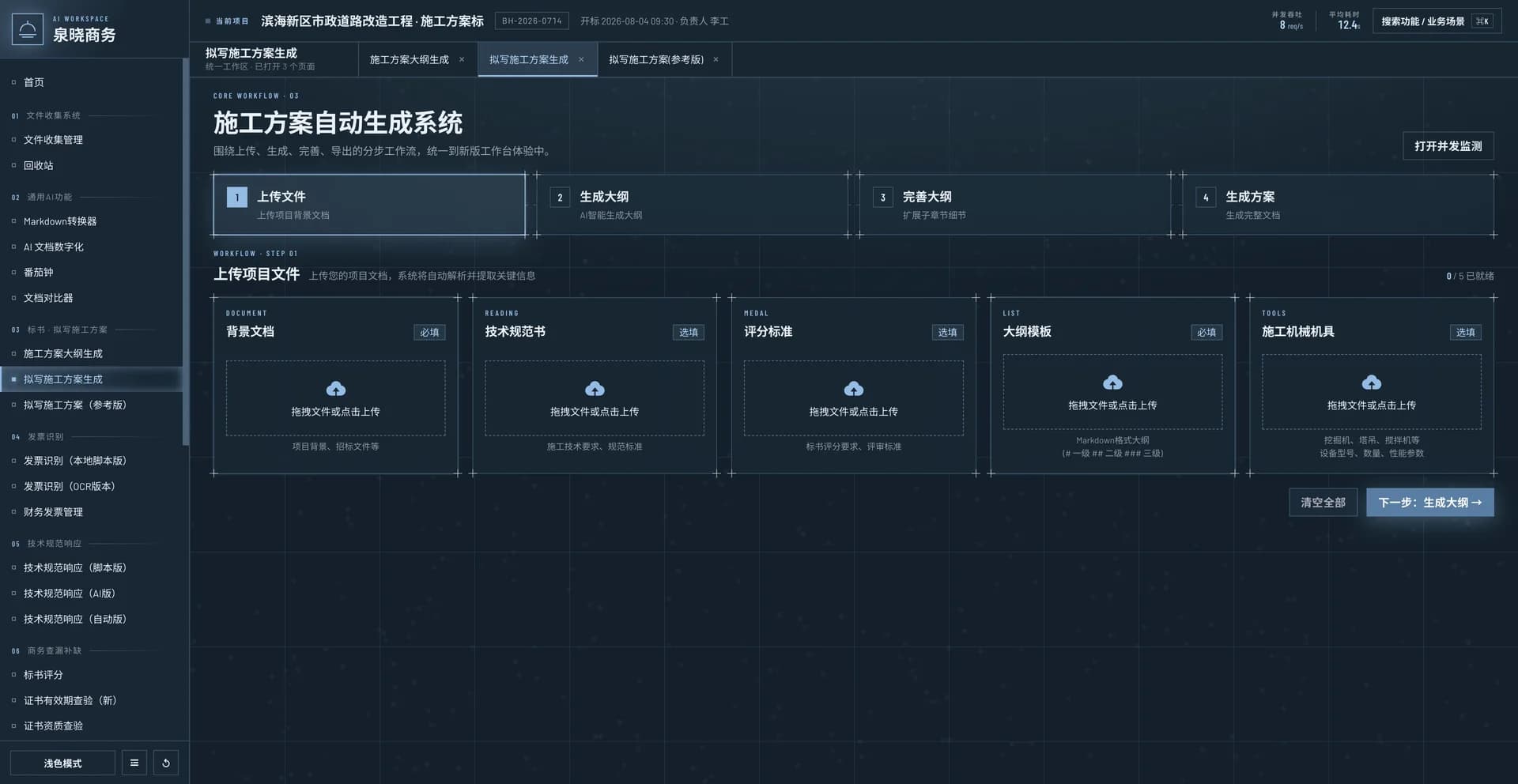The image size is (1518, 784).
Task: Proceed with 下一步：生成大纲 button
Action: [1430, 503]
